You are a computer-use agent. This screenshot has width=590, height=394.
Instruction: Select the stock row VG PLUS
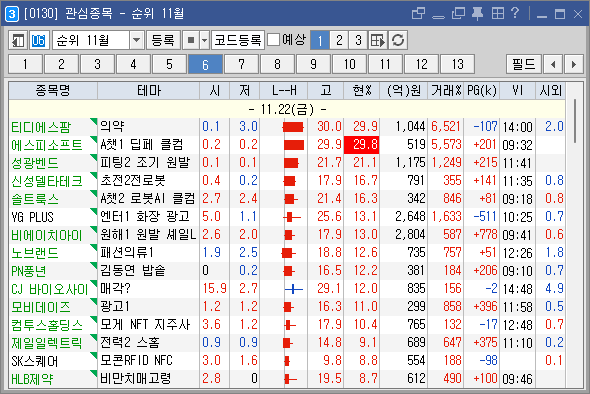tap(287, 217)
